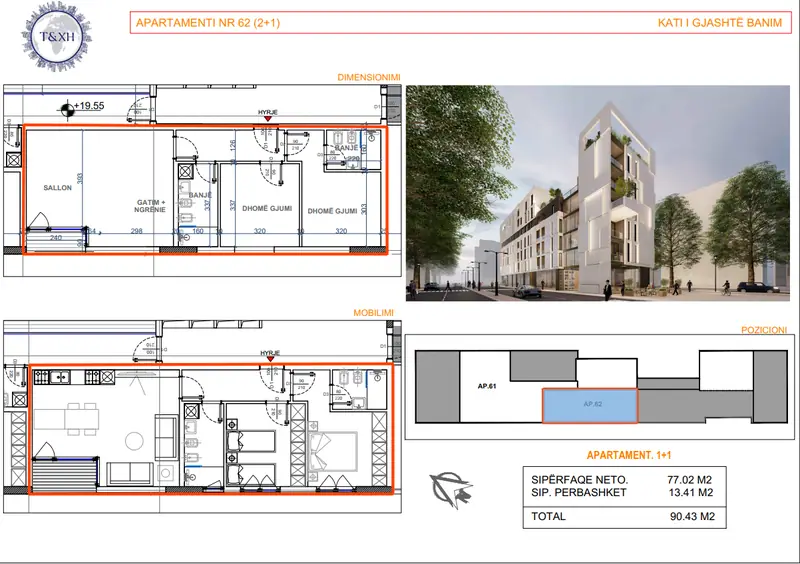Click the north arrow compass symbol
Viewport: 800px width, 564px height.
click(451, 489)
